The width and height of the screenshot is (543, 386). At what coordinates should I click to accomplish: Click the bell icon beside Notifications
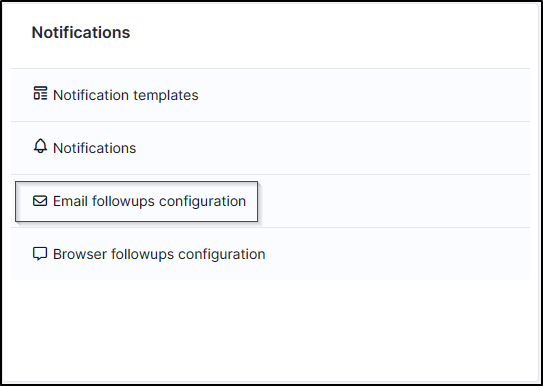point(40,146)
